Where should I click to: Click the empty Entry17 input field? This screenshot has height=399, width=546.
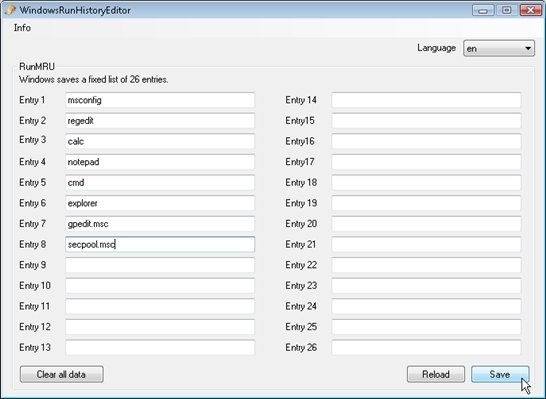tap(426, 162)
